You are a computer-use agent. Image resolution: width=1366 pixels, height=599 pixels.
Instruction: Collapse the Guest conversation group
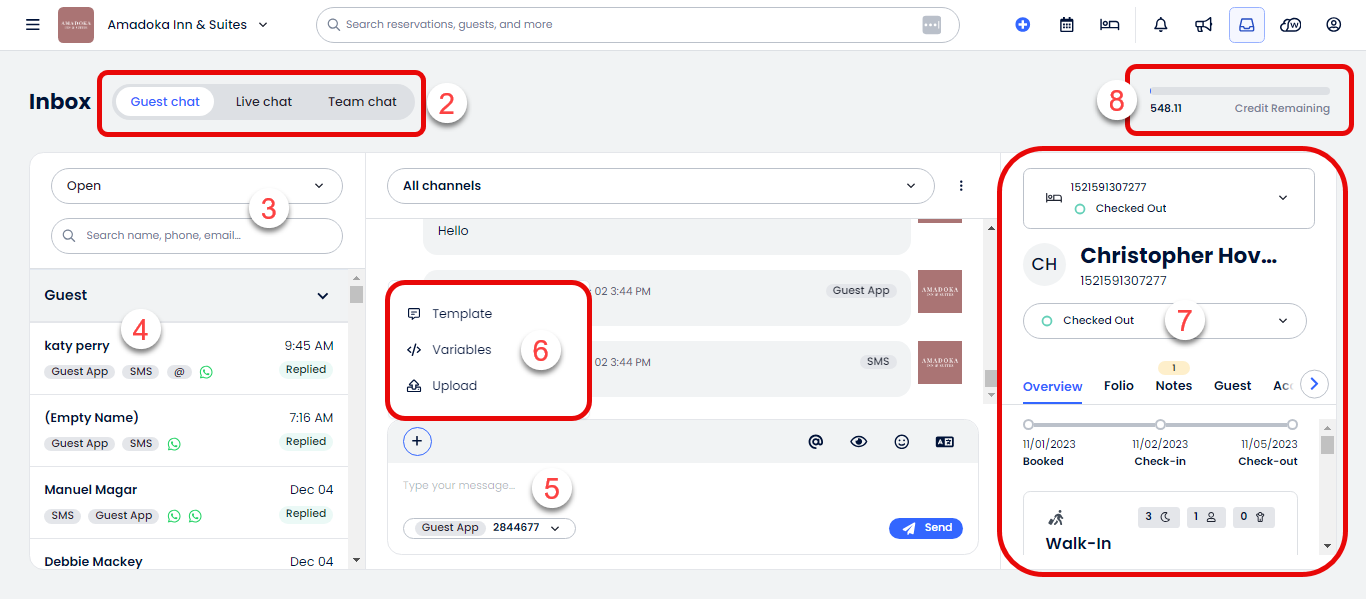(322, 296)
